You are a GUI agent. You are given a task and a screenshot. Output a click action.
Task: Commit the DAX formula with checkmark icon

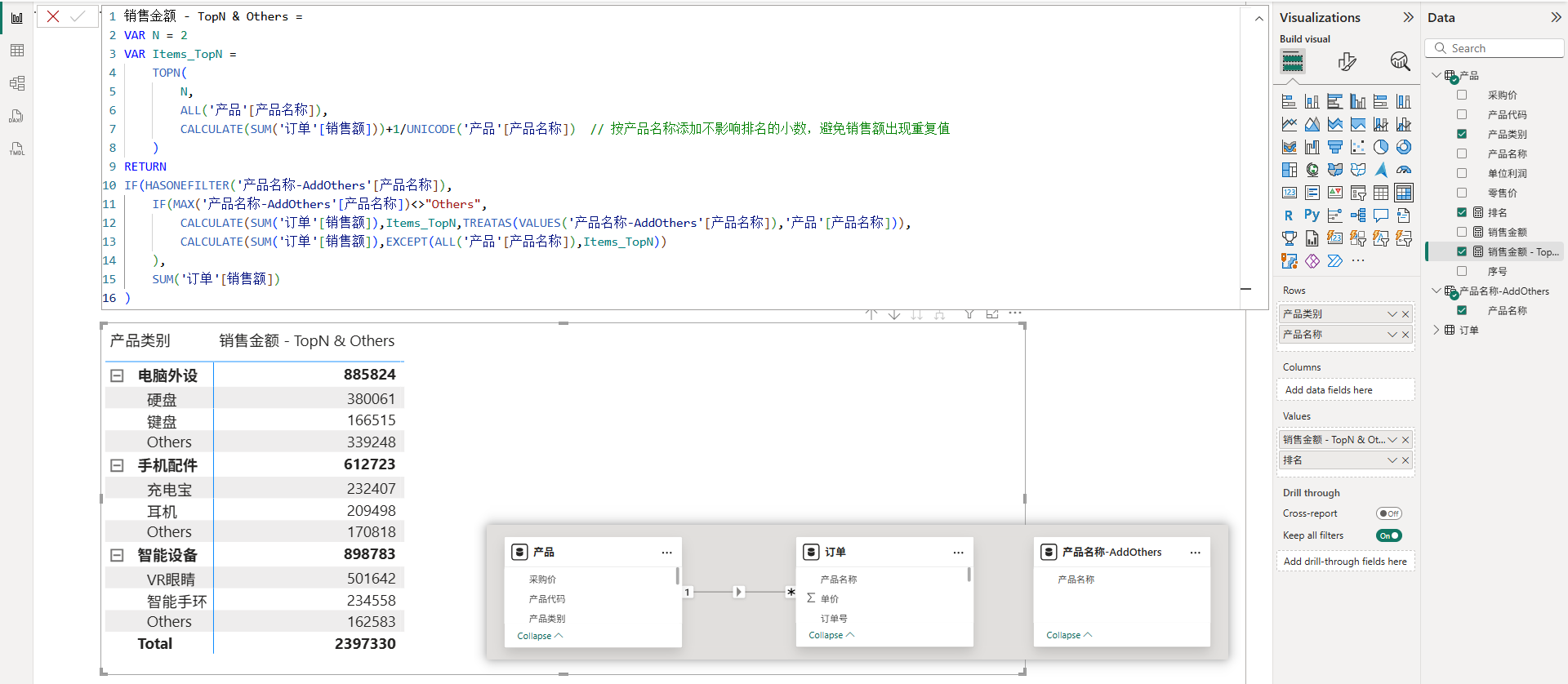[78, 16]
